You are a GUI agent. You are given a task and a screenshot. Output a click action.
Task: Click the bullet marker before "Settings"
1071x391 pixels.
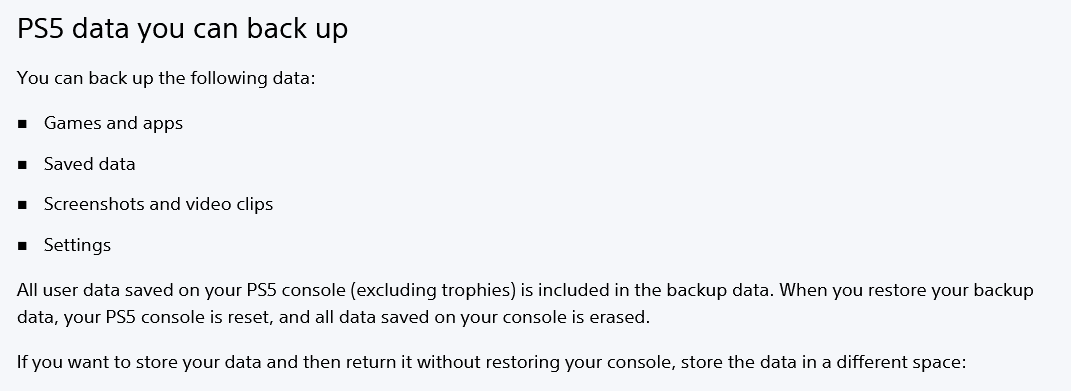point(23,246)
